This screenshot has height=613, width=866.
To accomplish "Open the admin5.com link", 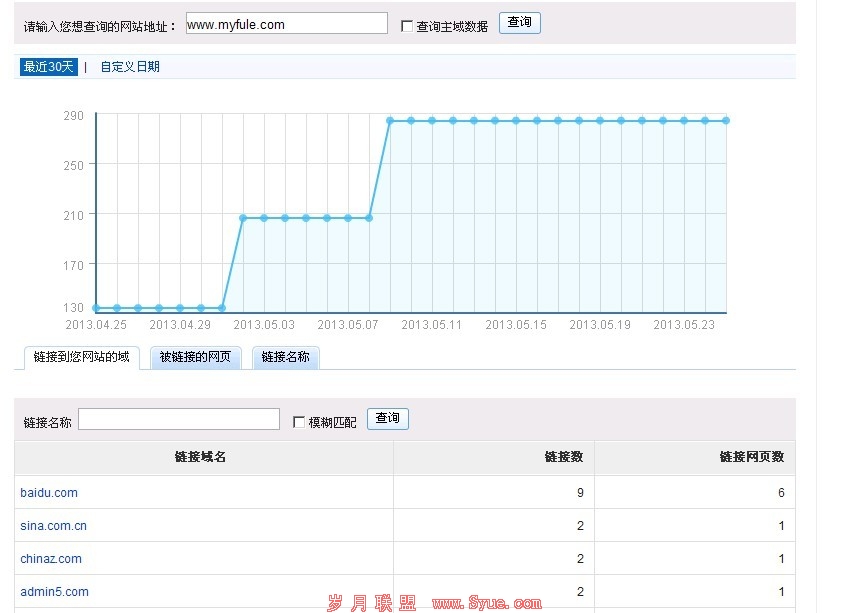I will [54, 592].
